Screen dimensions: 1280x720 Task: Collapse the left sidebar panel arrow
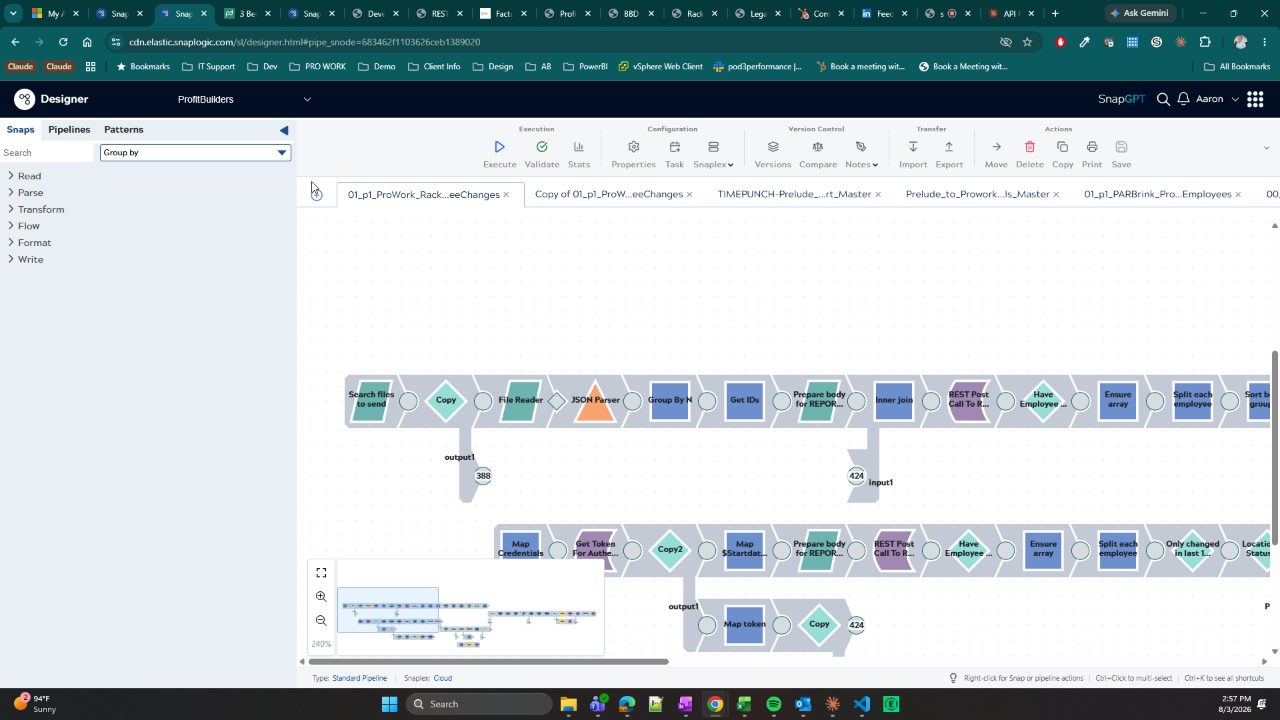click(x=284, y=130)
